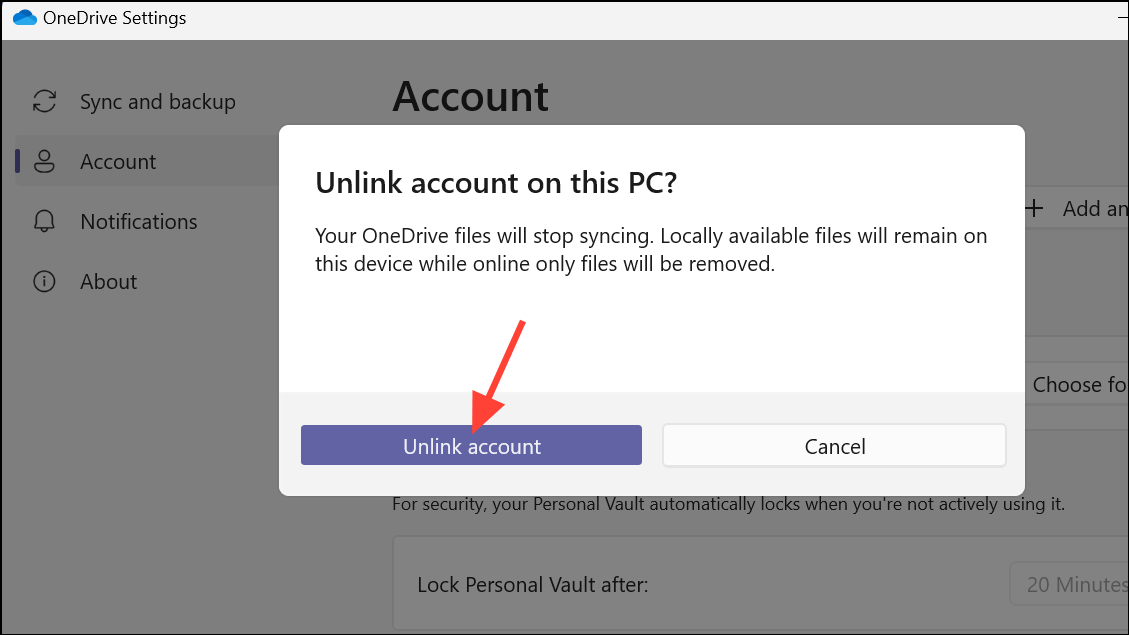Click the plus icon beside Add an account
This screenshot has width=1129, height=635.
coord(1034,208)
